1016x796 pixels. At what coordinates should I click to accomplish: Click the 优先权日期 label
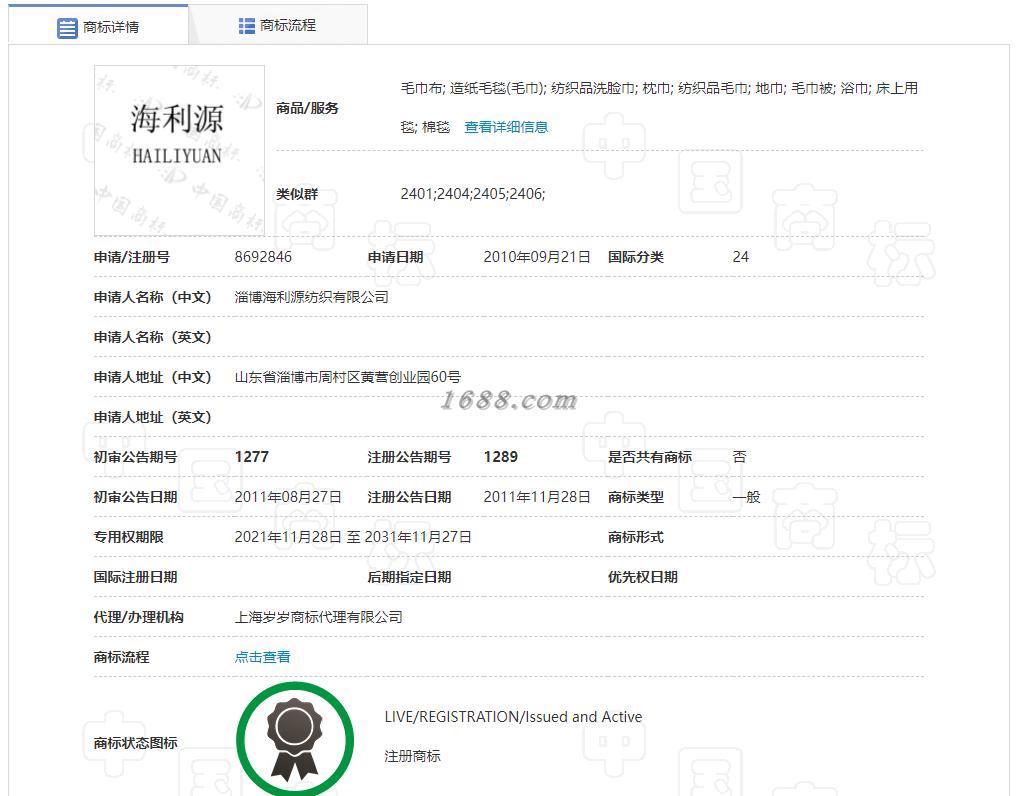click(x=643, y=577)
